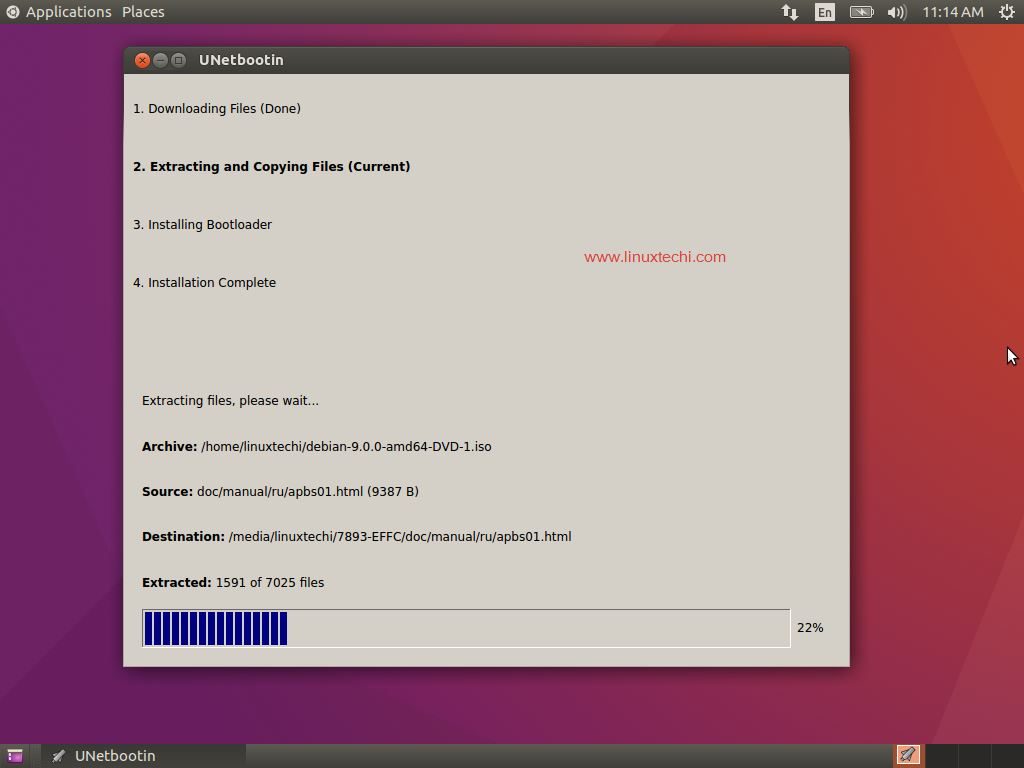The width and height of the screenshot is (1024, 768).
Task: Open the Places menu
Action: (143, 12)
